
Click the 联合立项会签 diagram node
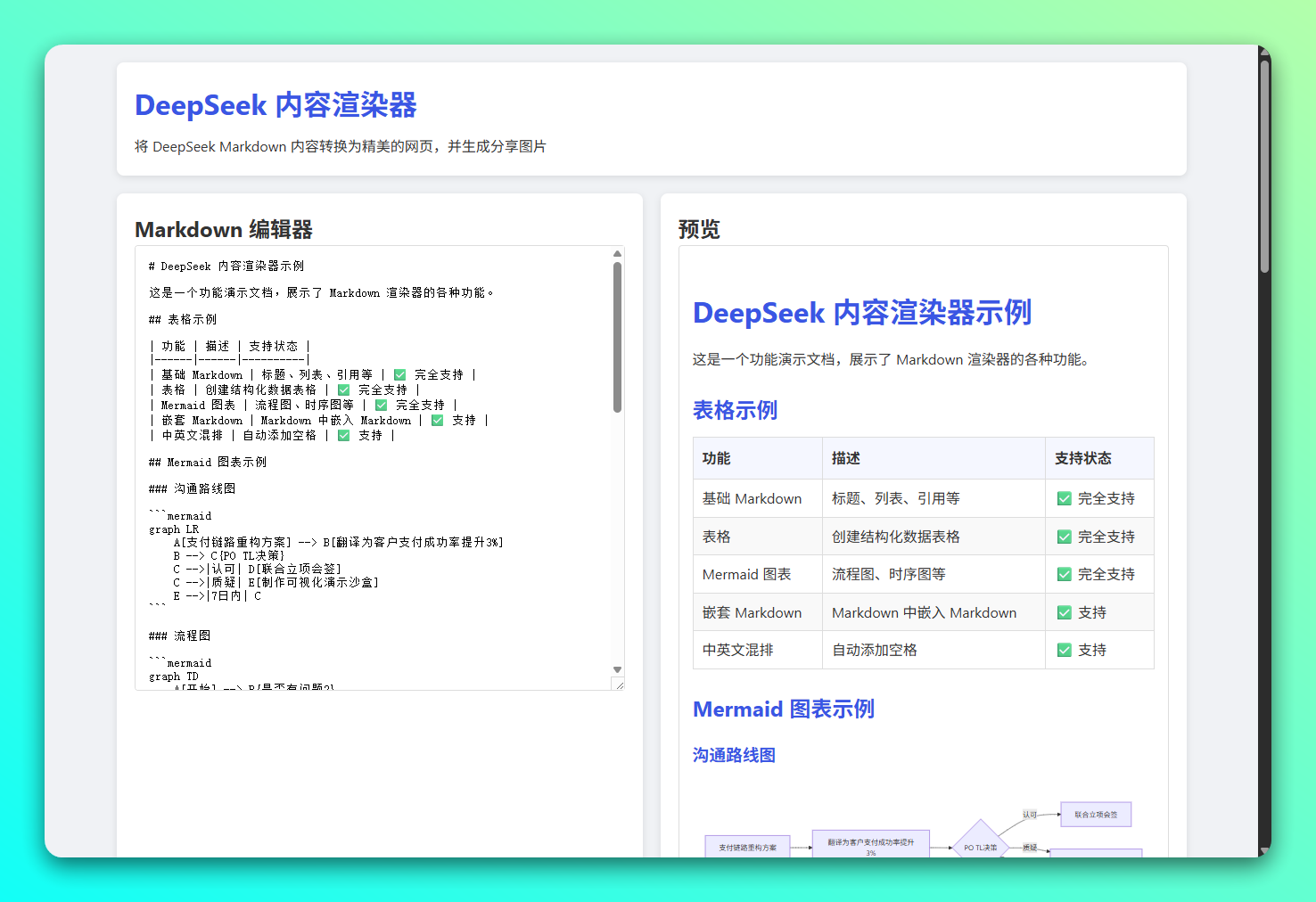(x=1096, y=814)
